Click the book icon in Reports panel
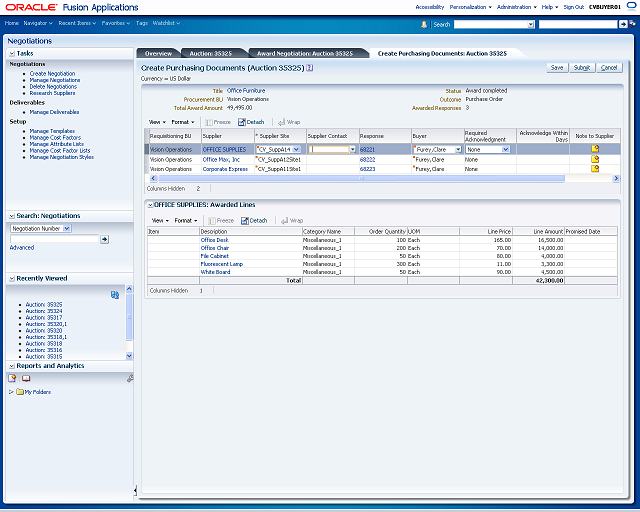Screen dimensions: 640x512 (x=26, y=378)
